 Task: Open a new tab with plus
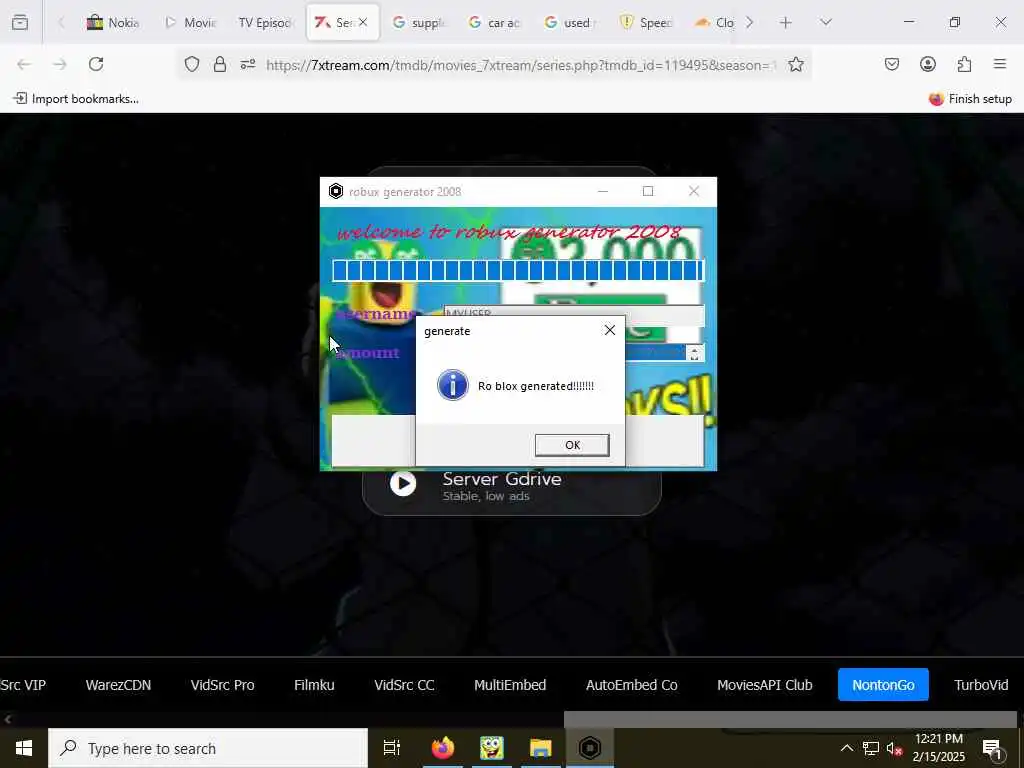[786, 23]
